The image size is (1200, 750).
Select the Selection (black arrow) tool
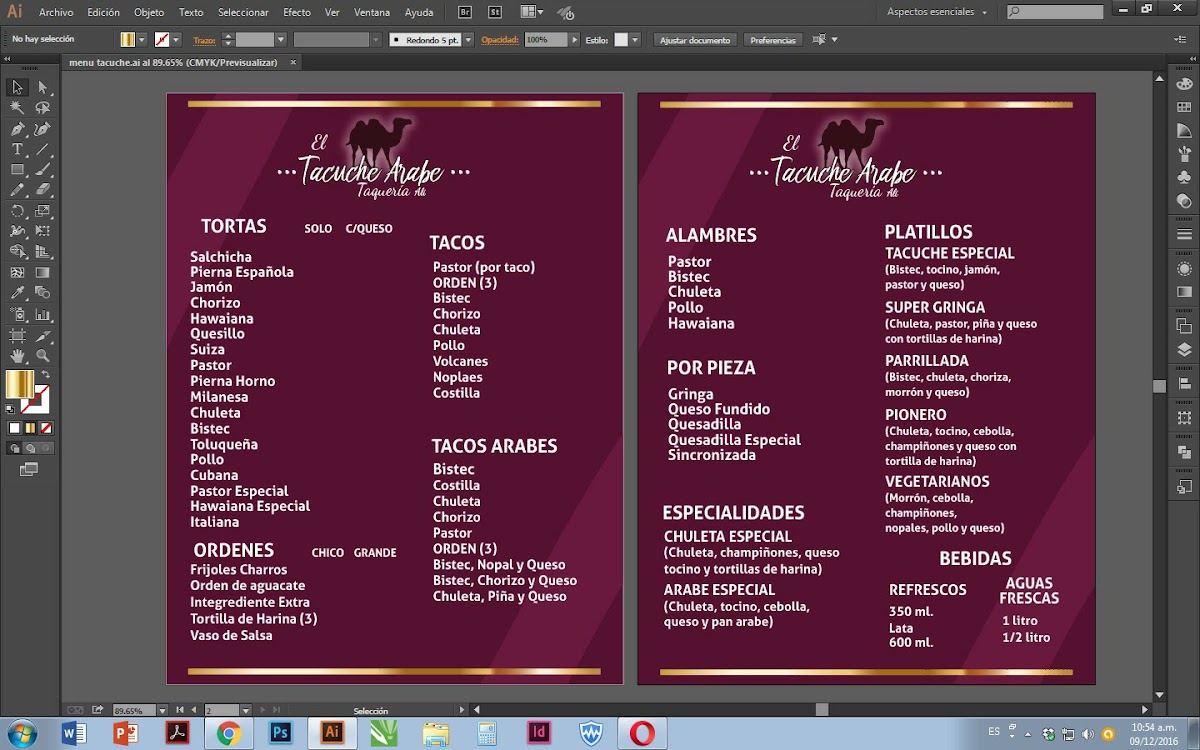pyautogui.click(x=17, y=88)
